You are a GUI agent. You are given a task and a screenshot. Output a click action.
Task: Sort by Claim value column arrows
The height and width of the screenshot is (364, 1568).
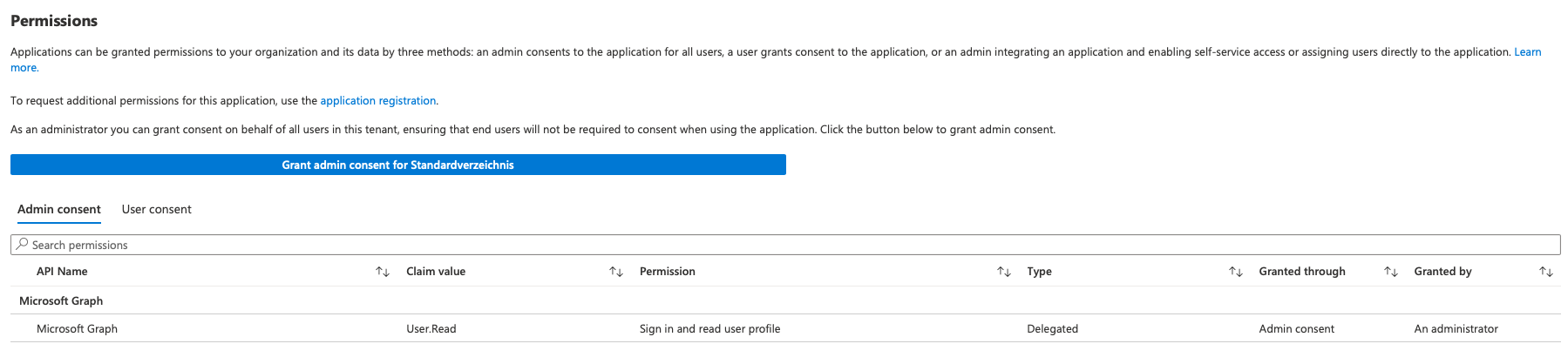click(x=615, y=272)
